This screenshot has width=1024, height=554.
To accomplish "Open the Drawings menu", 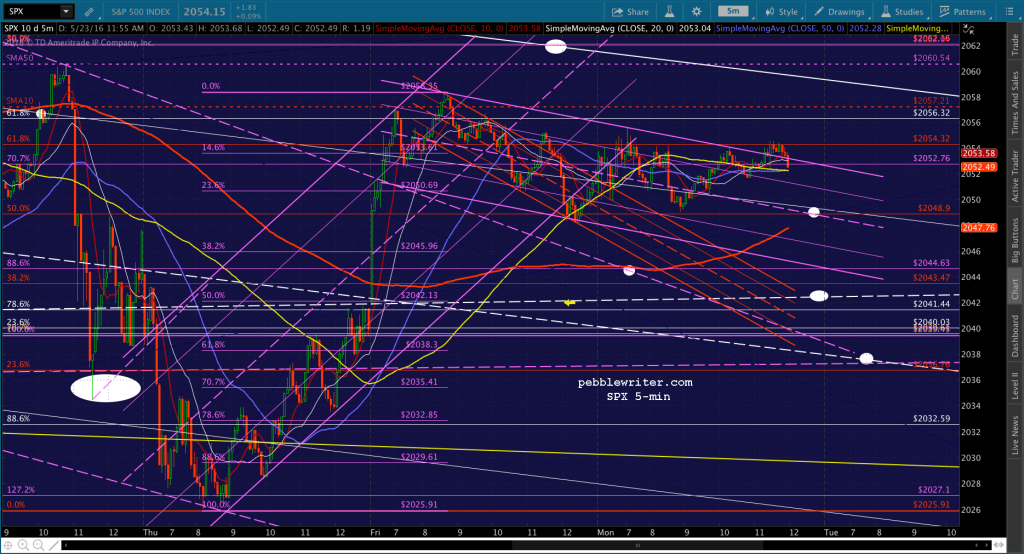I will tap(839, 12).
